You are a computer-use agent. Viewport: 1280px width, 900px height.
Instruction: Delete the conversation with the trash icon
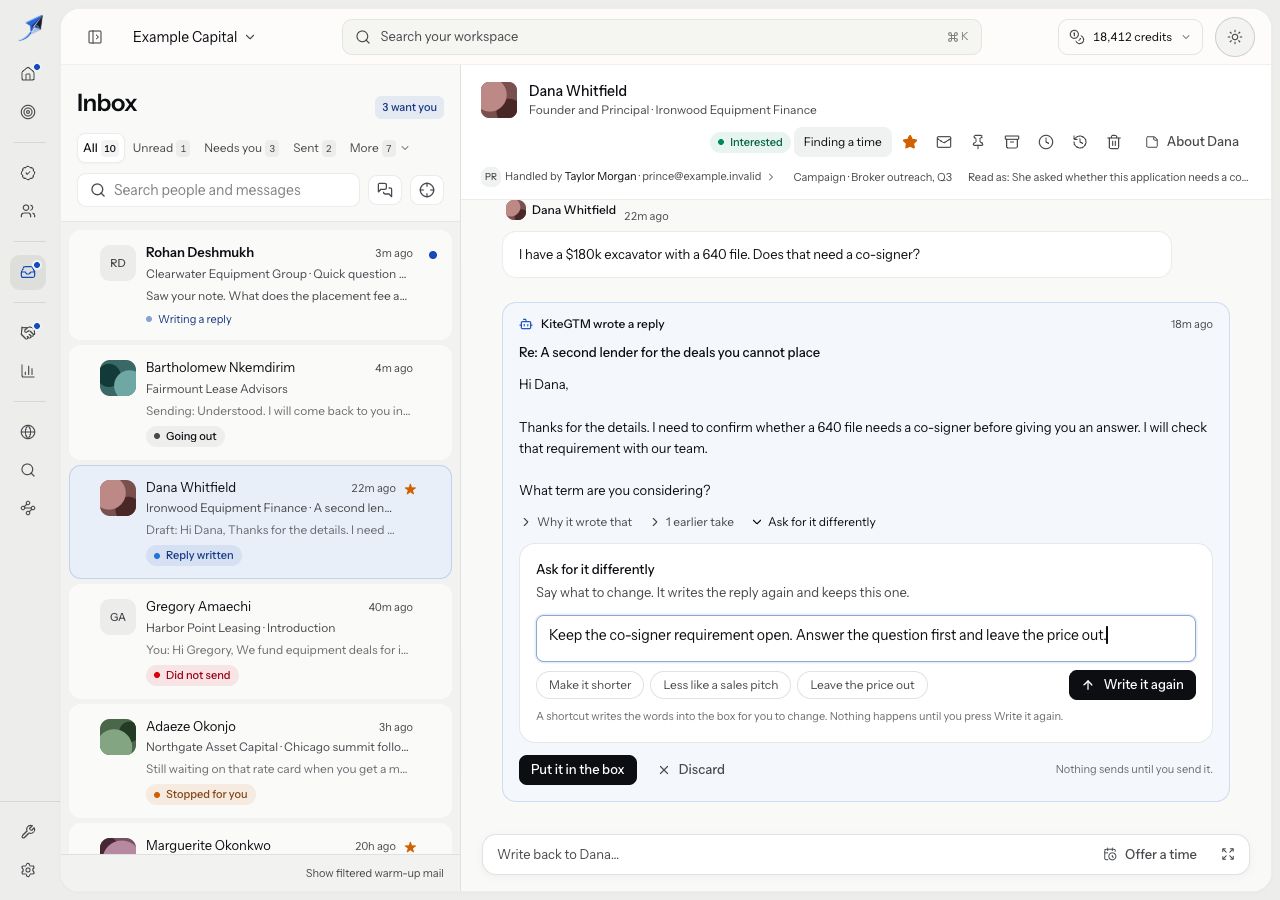(x=1114, y=142)
